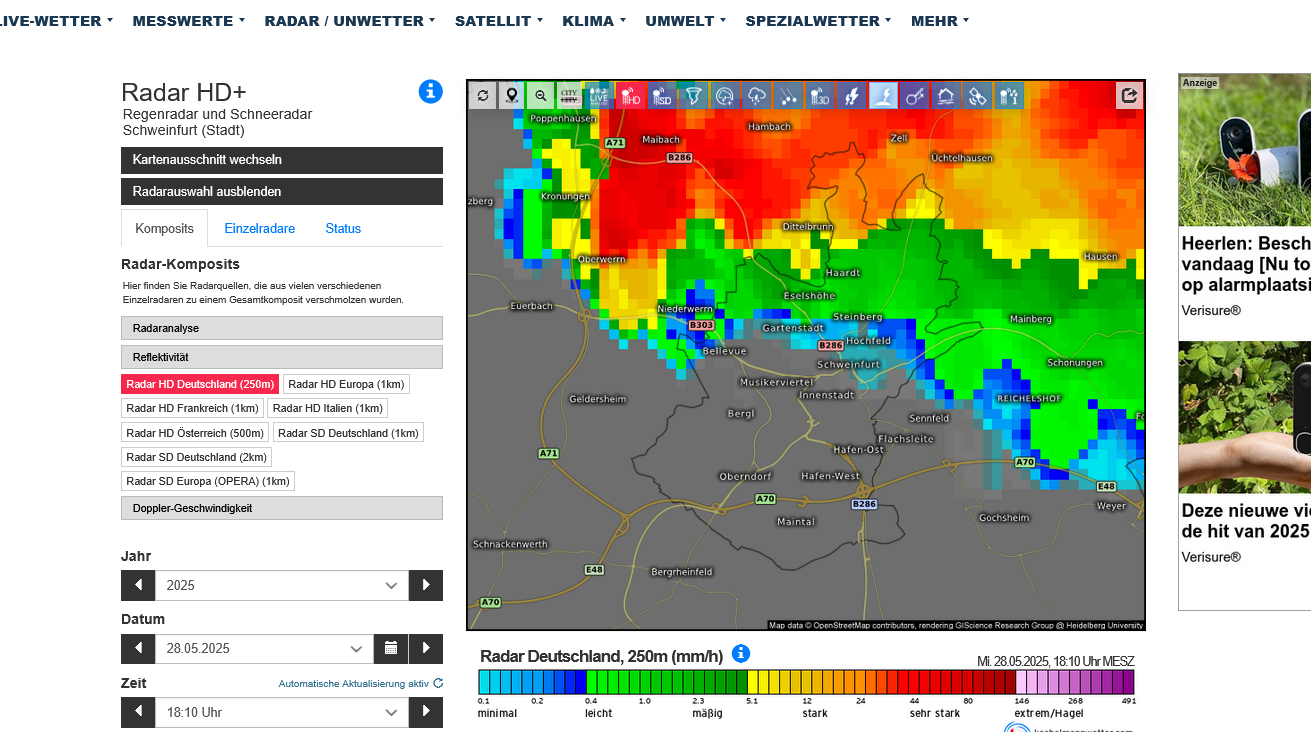The height and width of the screenshot is (732, 1311).
Task: Select the satellite icon in toolbar
Action: click(x=977, y=96)
